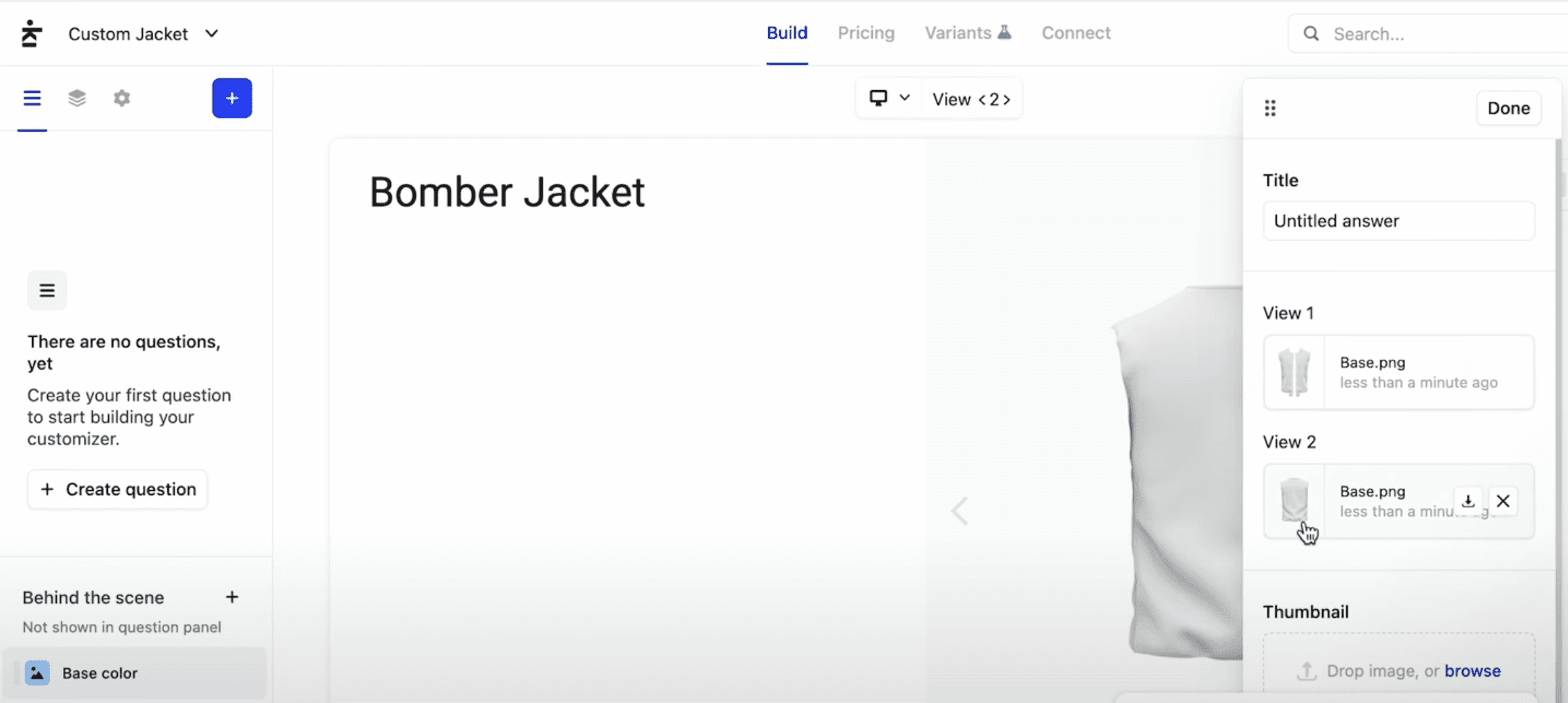The width and height of the screenshot is (1568, 703).
Task: Click the Untitled answer title field
Action: tap(1398, 221)
